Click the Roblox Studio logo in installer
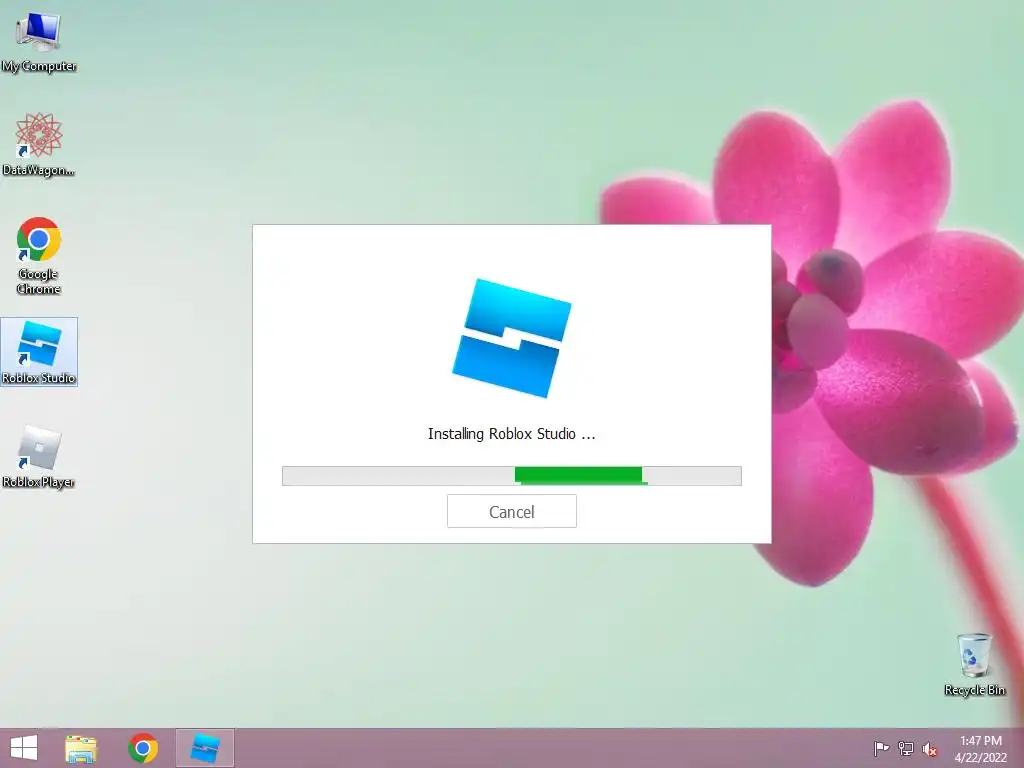This screenshot has height=768, width=1024. point(511,338)
